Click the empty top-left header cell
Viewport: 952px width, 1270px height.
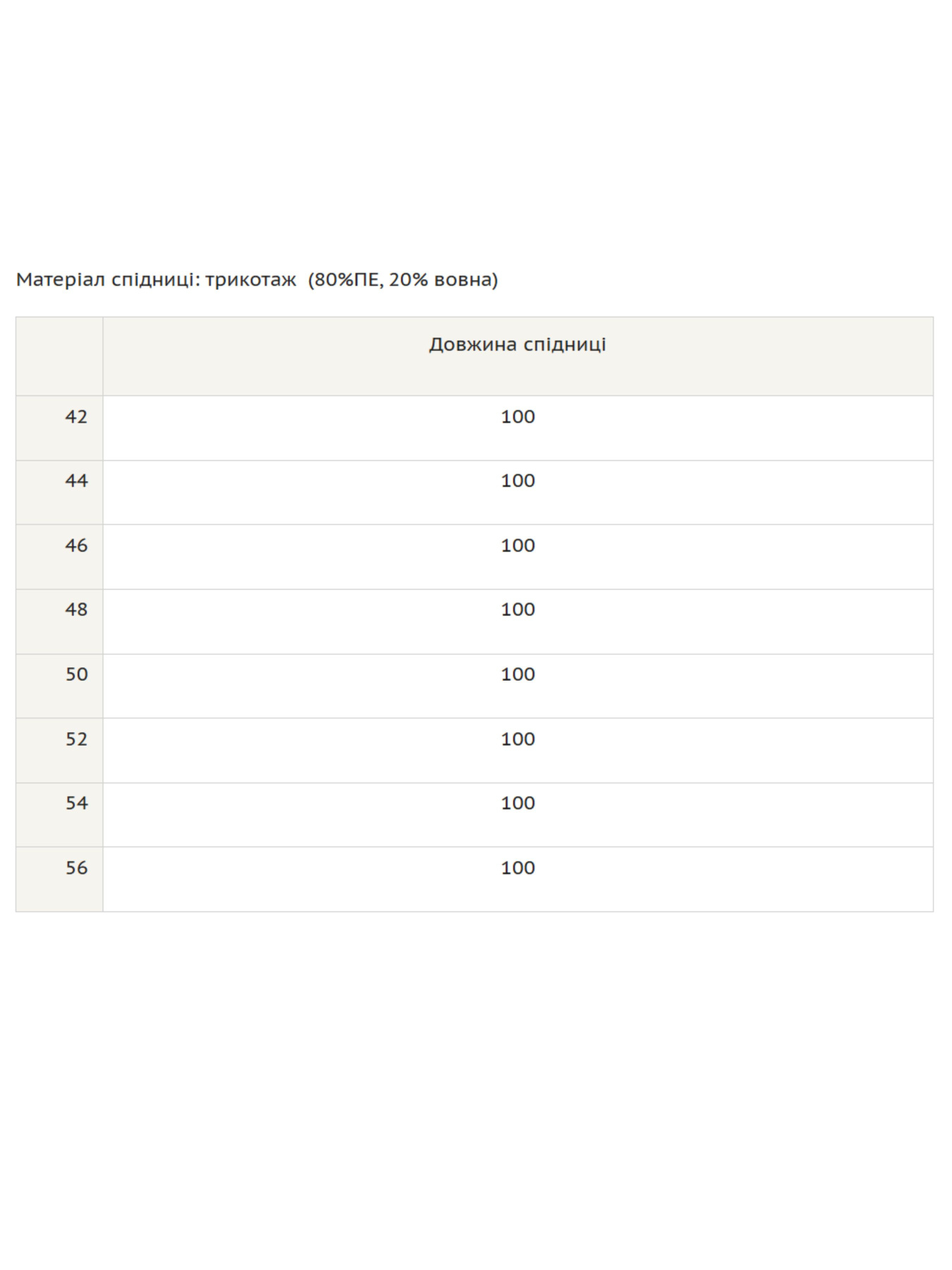click(x=59, y=356)
